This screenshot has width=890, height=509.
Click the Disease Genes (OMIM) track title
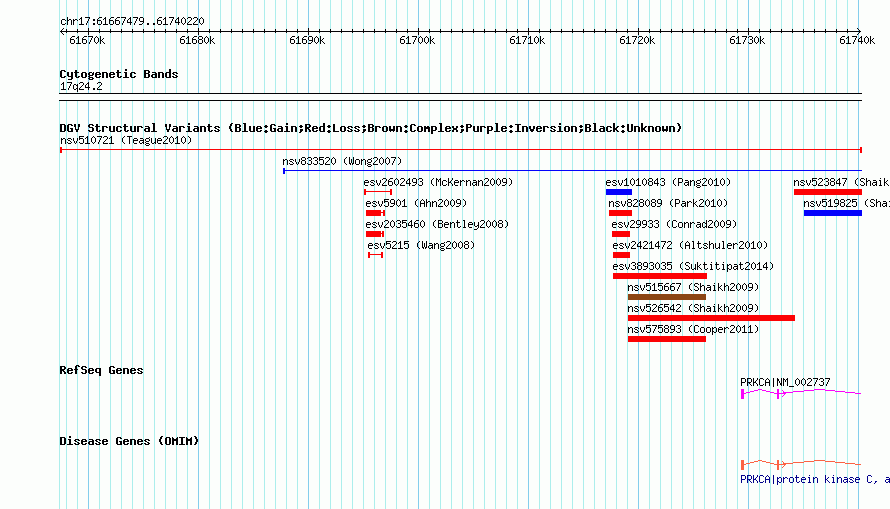click(129, 441)
